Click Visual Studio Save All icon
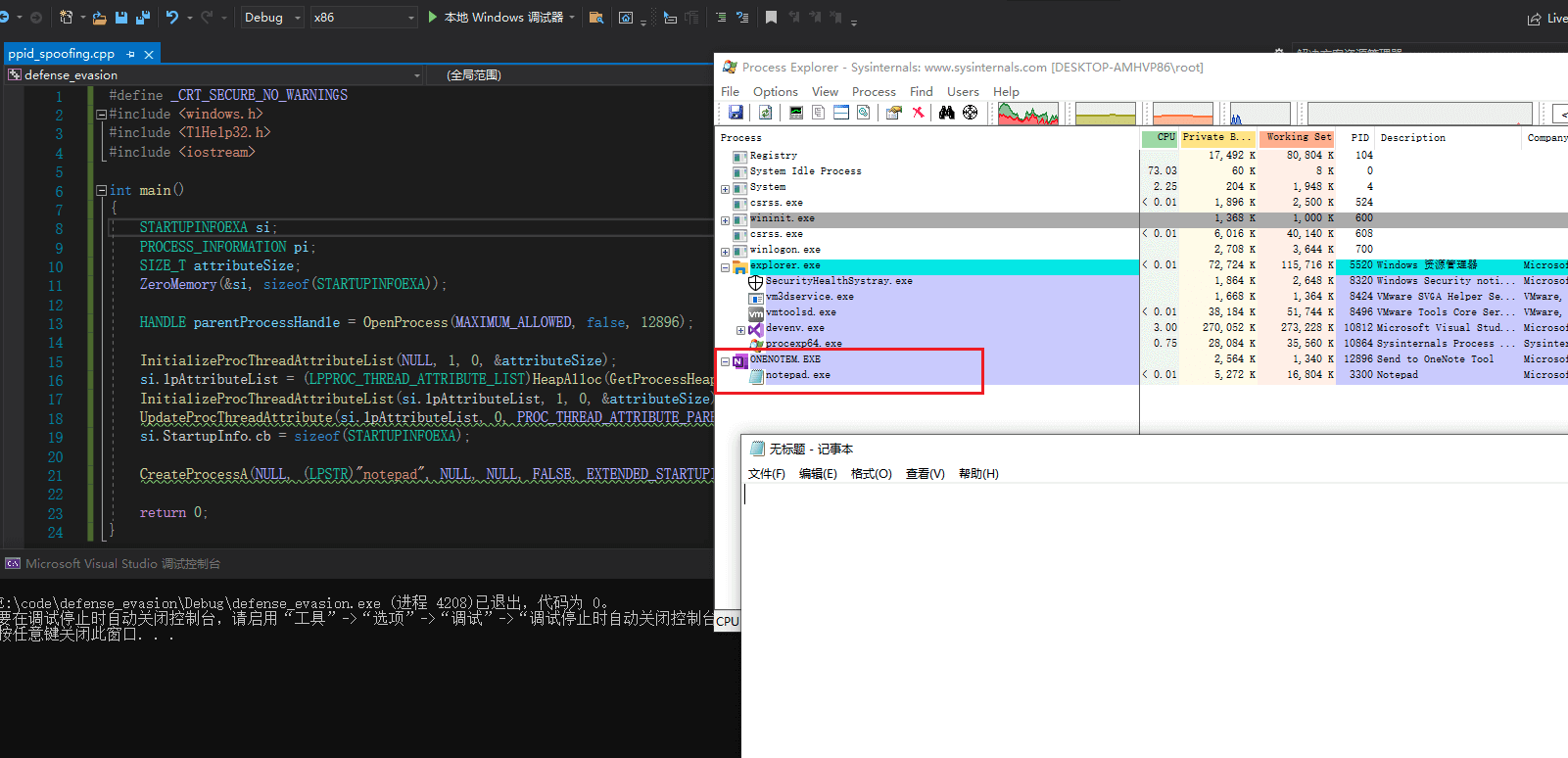1568x758 pixels. [x=143, y=18]
